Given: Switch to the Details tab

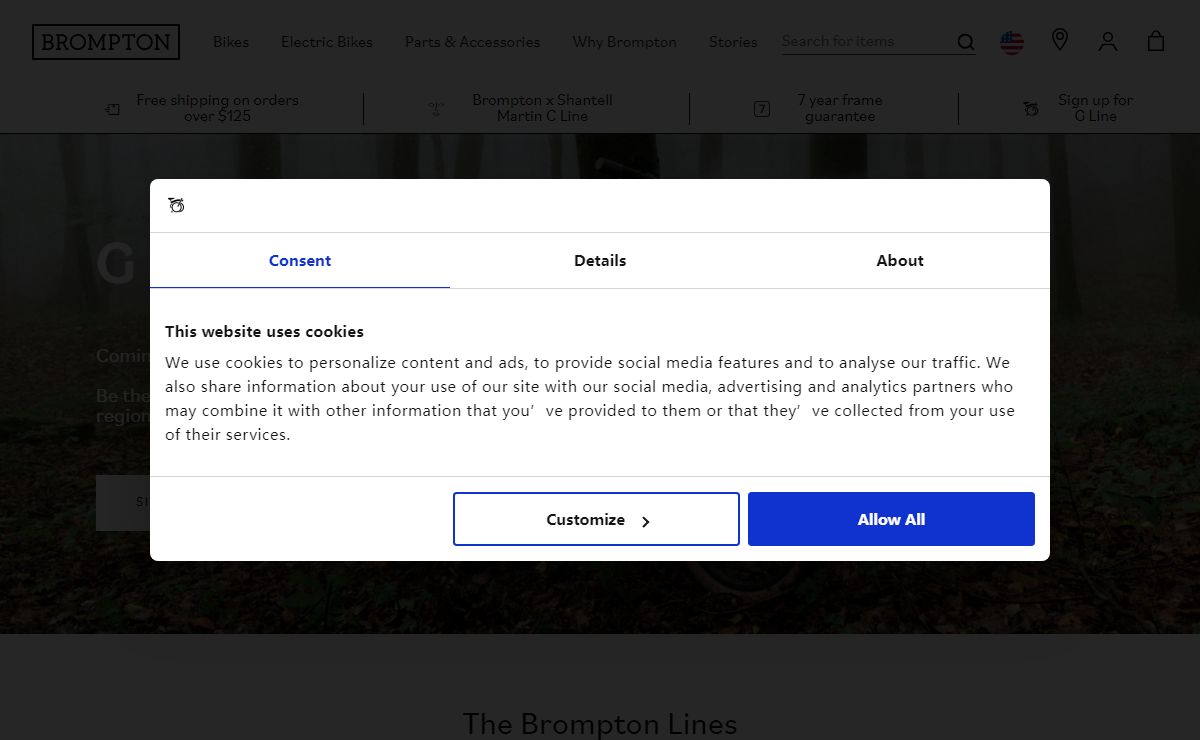Looking at the screenshot, I should click(x=600, y=261).
